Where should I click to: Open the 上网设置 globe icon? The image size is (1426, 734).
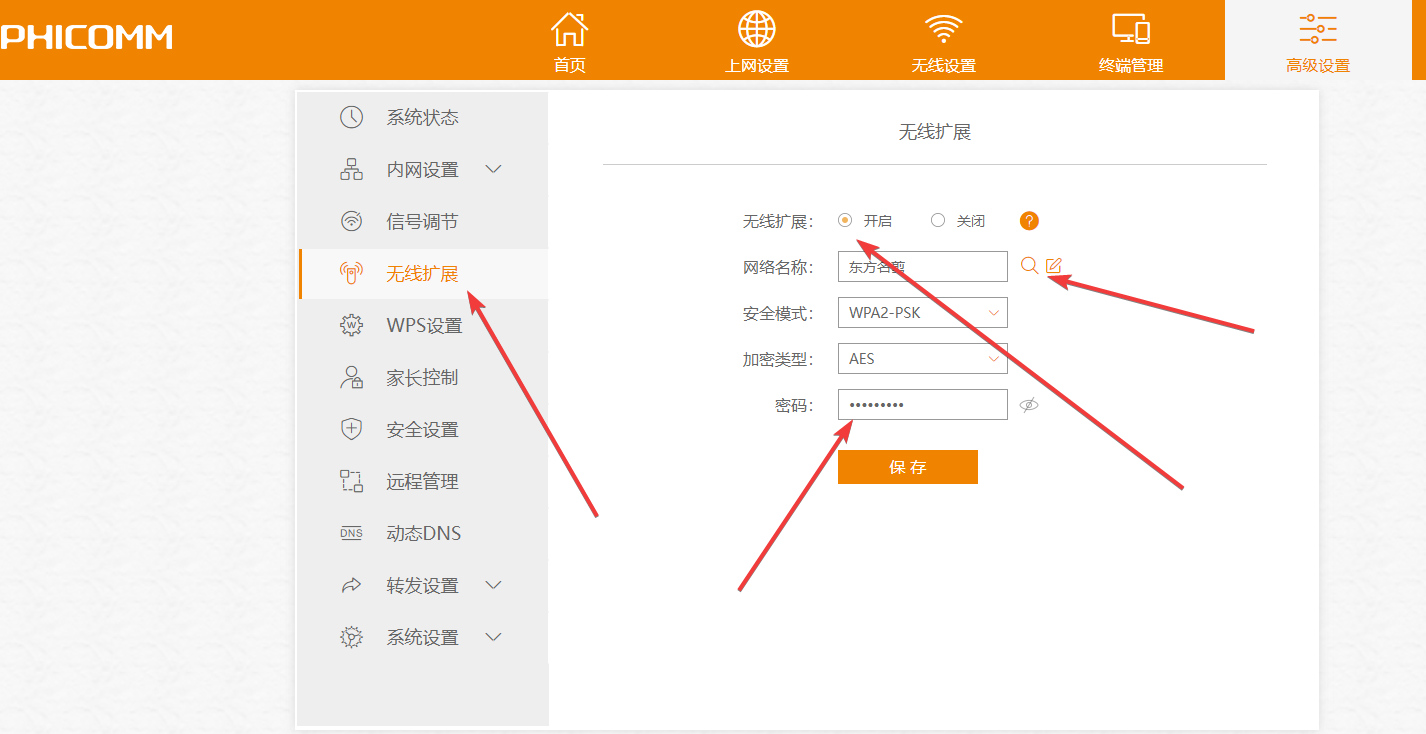click(x=757, y=29)
